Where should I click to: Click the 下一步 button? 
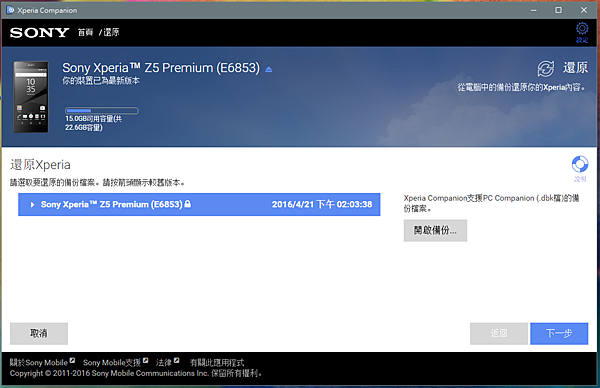click(x=559, y=333)
